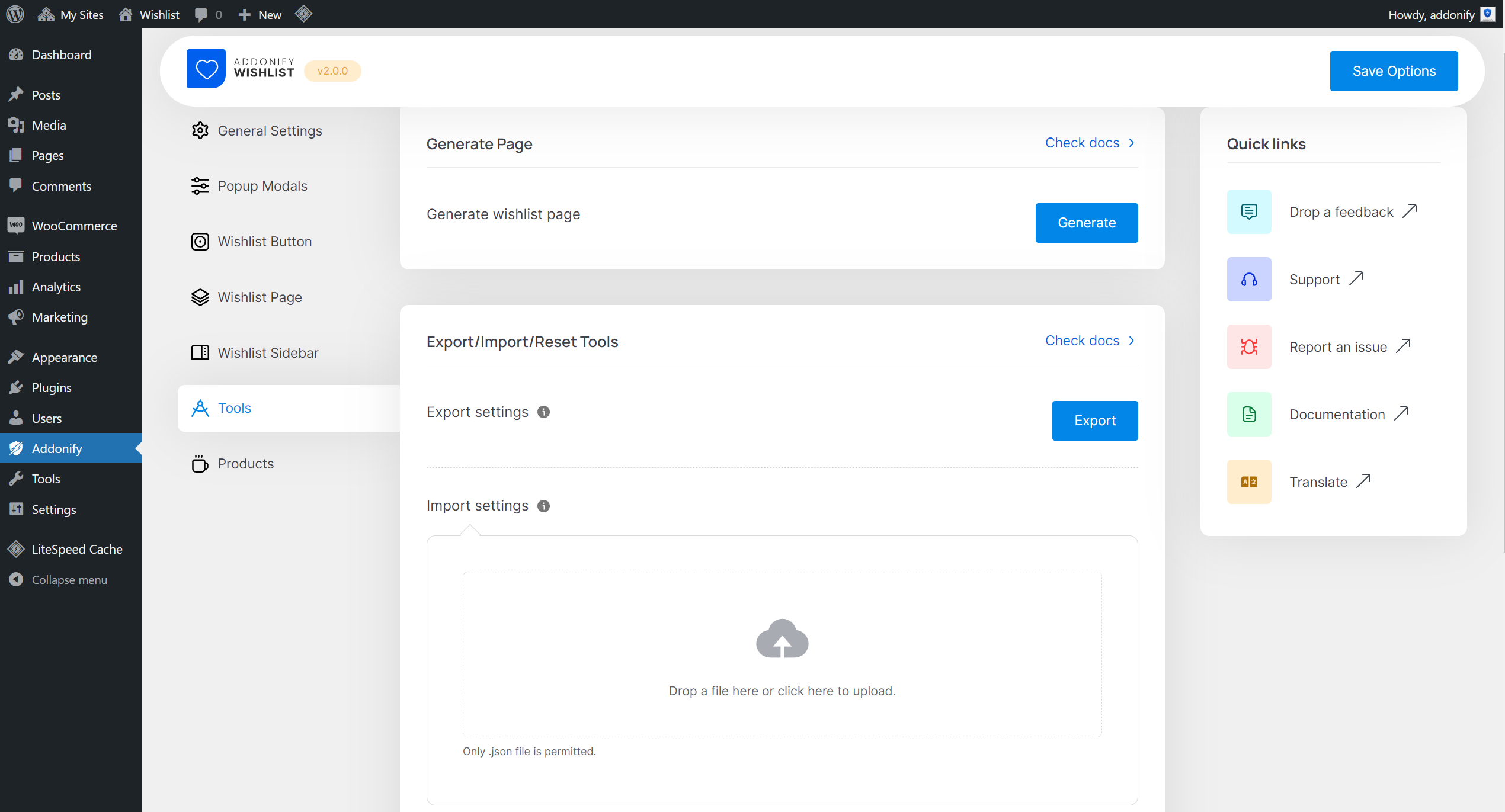
Task: Select the Addonify menu item
Action: [x=71, y=448]
